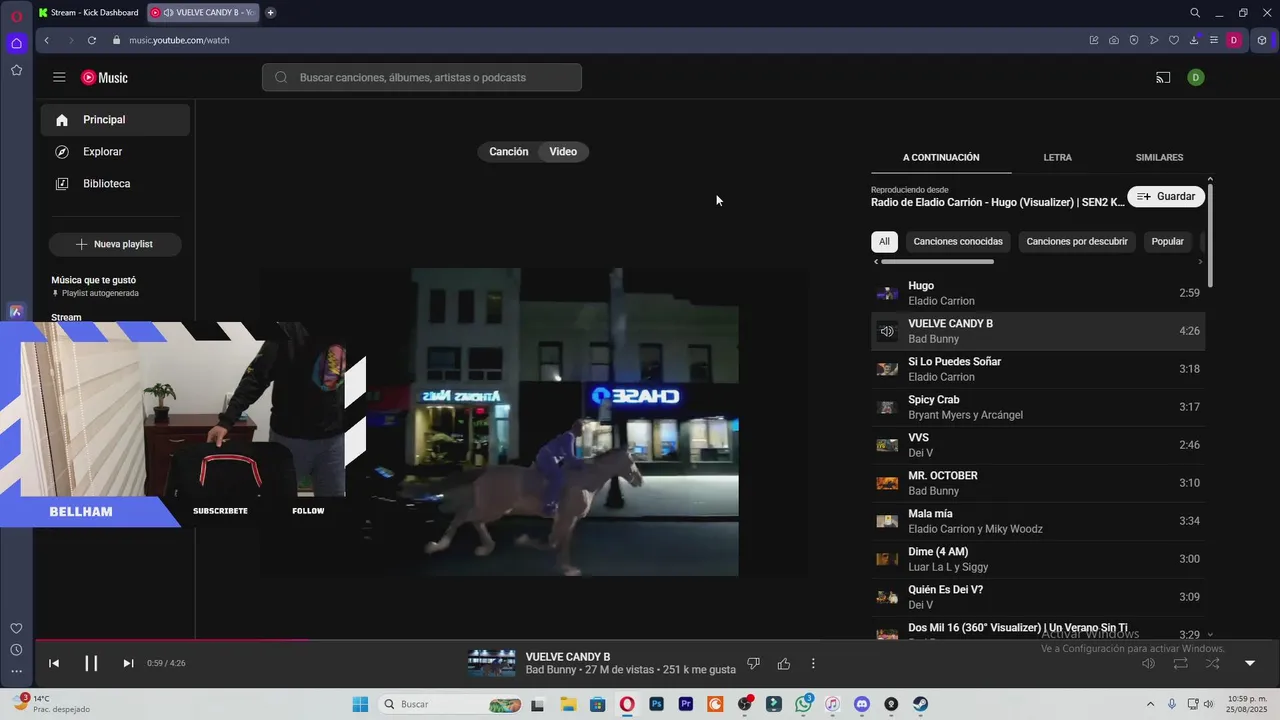Open Steam from the taskbar
The width and height of the screenshot is (1280, 720).
pyautogui.click(x=920, y=704)
